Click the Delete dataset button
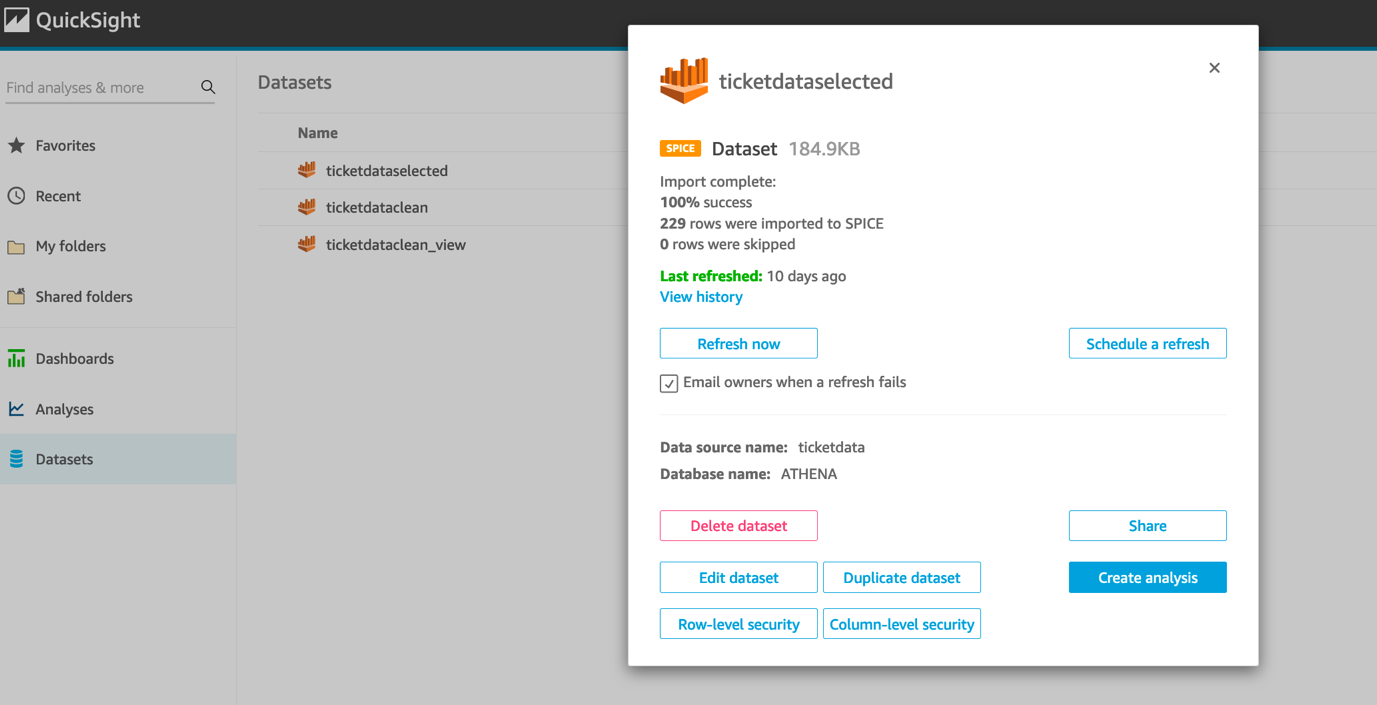The height and width of the screenshot is (705, 1377). click(x=738, y=525)
